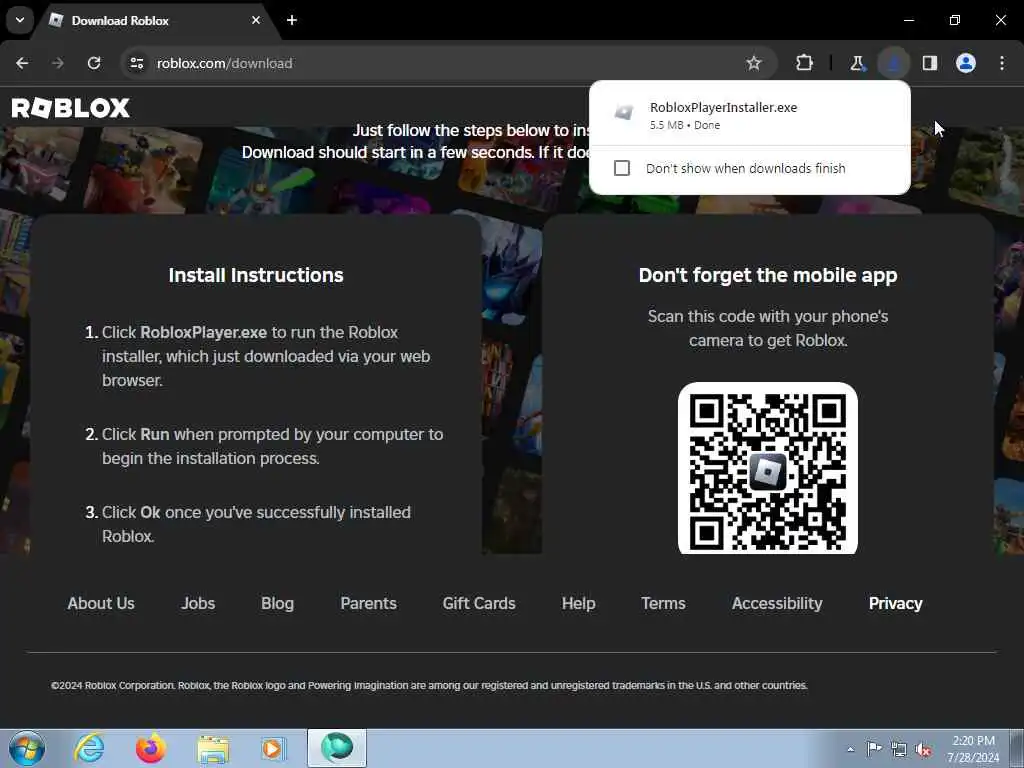Screen dimensions: 1024x768
Task: Show hidden system tray icons arrow
Action: (x=850, y=749)
